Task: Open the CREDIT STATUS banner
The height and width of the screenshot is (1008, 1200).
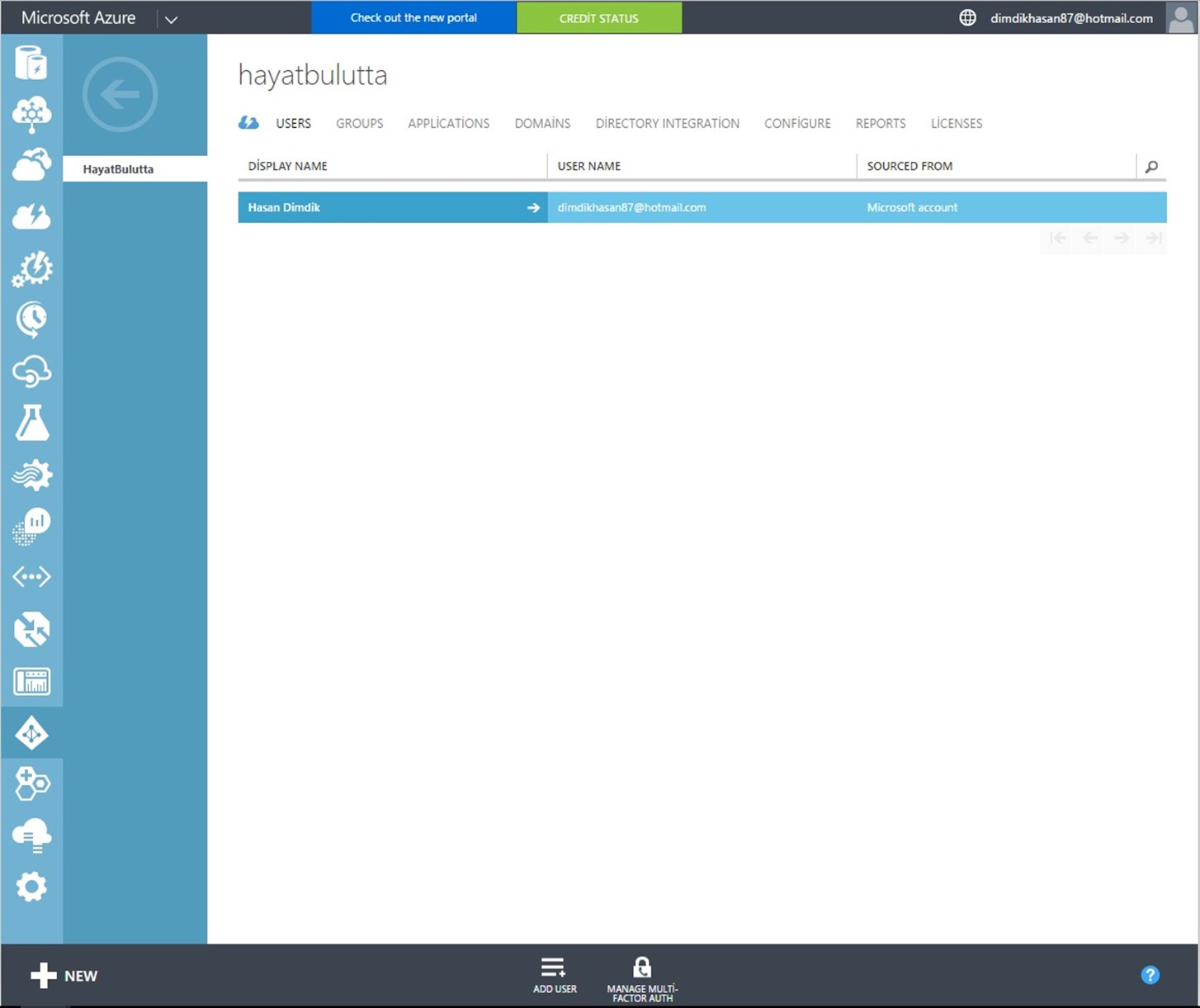Action: (x=598, y=17)
